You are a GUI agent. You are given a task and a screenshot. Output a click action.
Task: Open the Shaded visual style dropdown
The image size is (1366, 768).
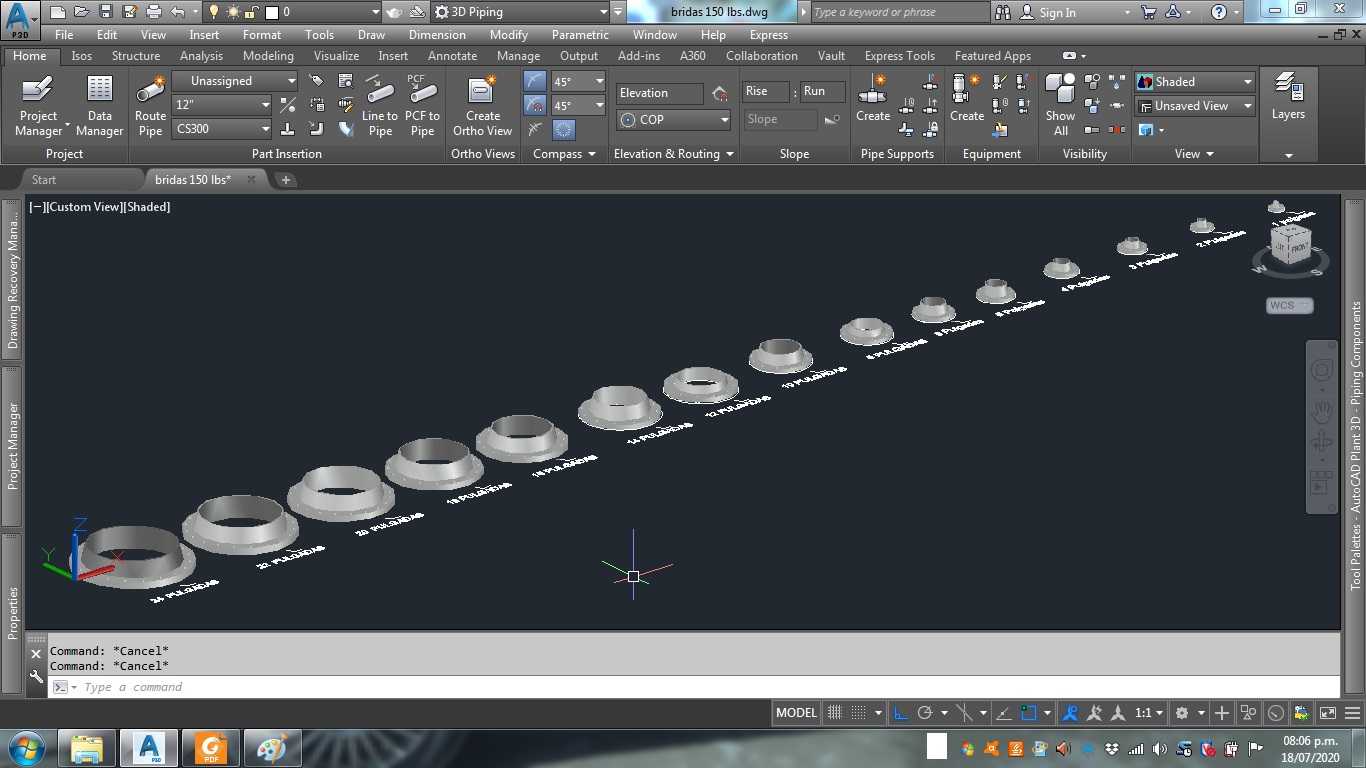1195,82
